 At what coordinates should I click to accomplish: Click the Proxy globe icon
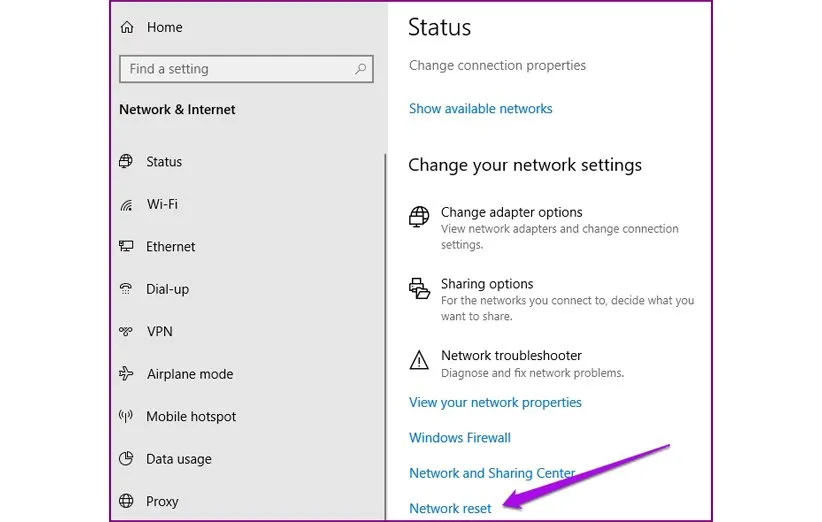[x=126, y=501]
